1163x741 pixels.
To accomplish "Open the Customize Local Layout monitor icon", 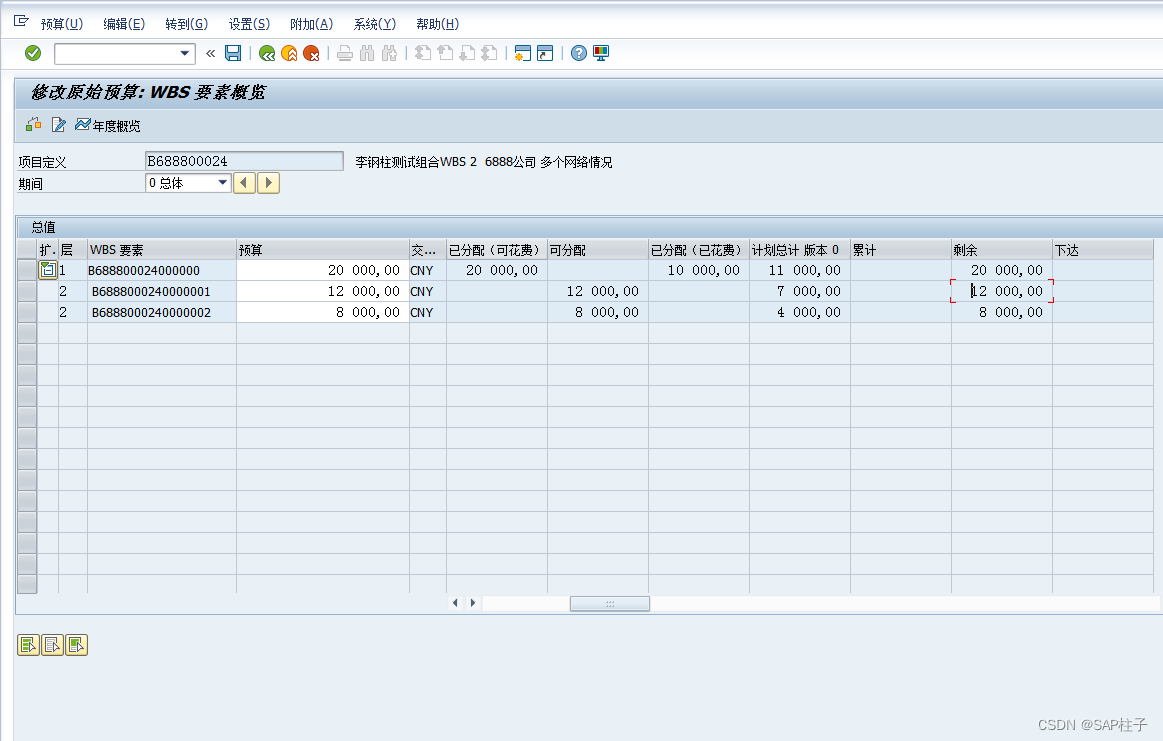I will click(601, 53).
